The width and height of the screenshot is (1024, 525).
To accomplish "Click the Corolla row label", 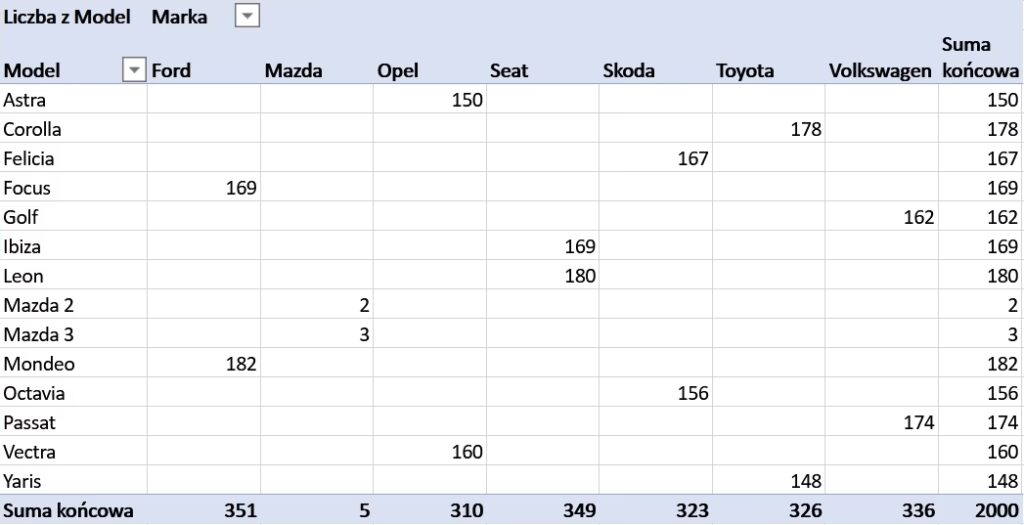I will click(x=33, y=129).
